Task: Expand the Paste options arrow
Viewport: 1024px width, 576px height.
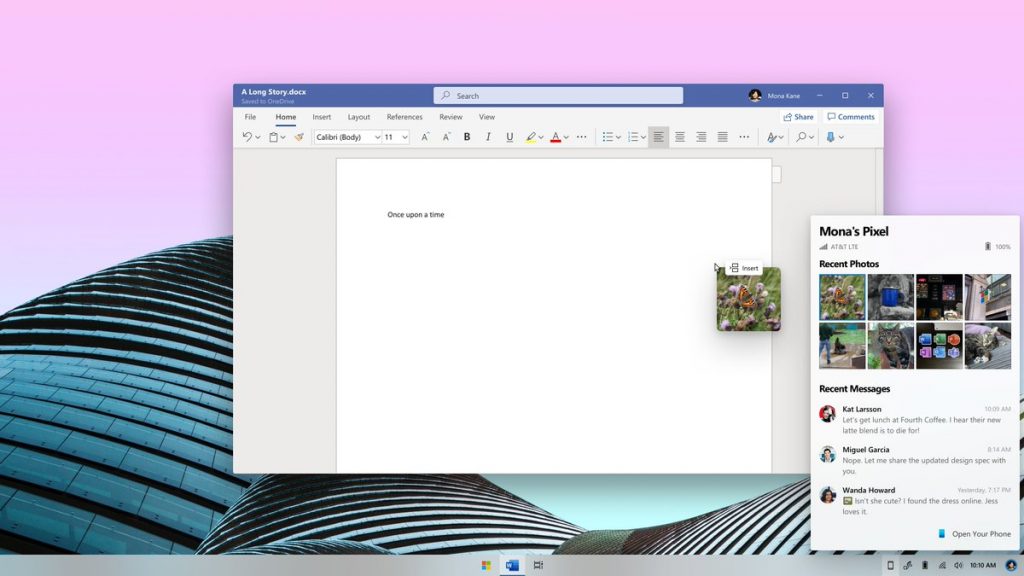Action: click(x=283, y=137)
